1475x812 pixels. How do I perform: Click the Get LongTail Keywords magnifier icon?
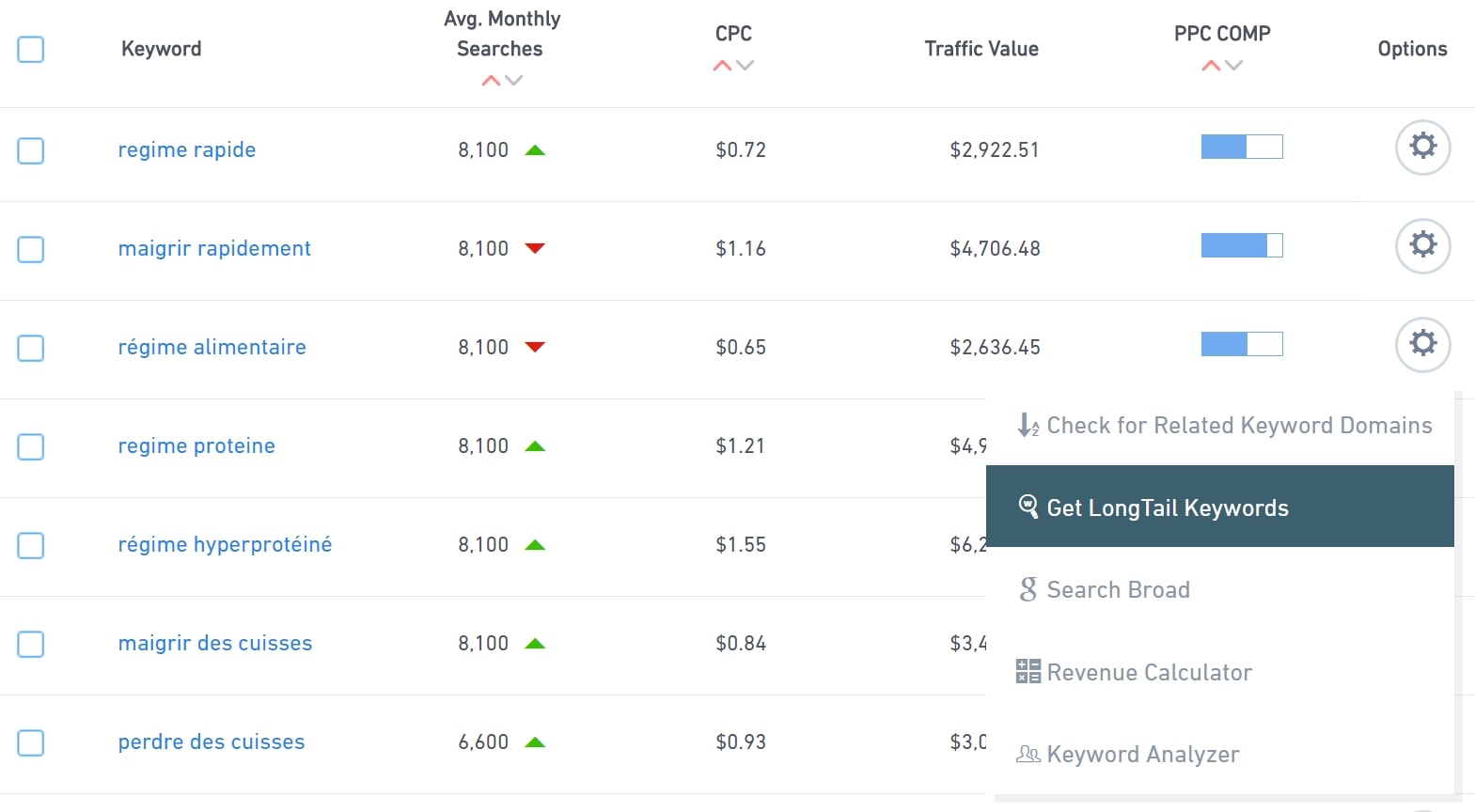pyautogui.click(x=1028, y=507)
